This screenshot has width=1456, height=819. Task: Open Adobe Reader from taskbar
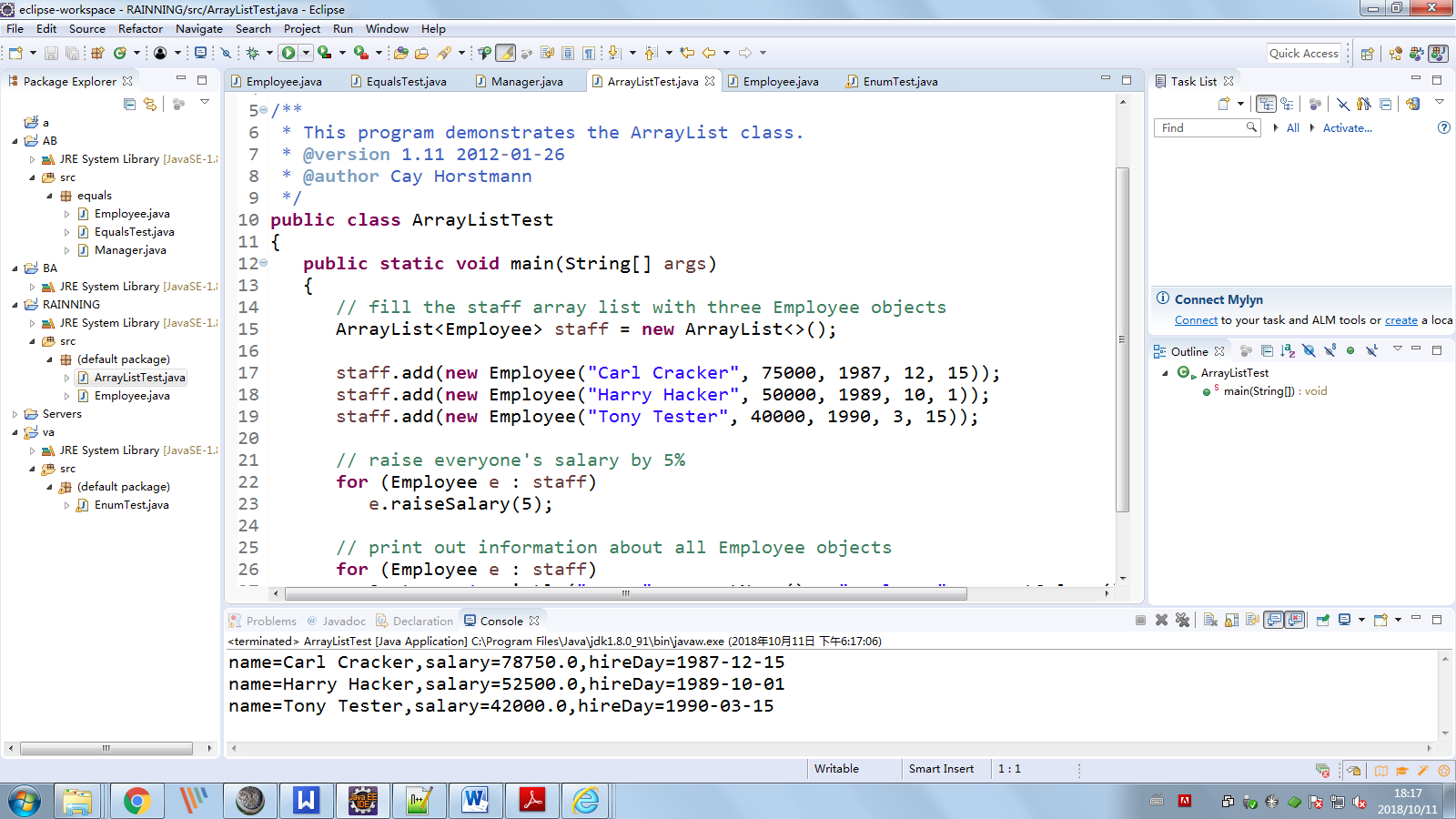click(x=531, y=801)
